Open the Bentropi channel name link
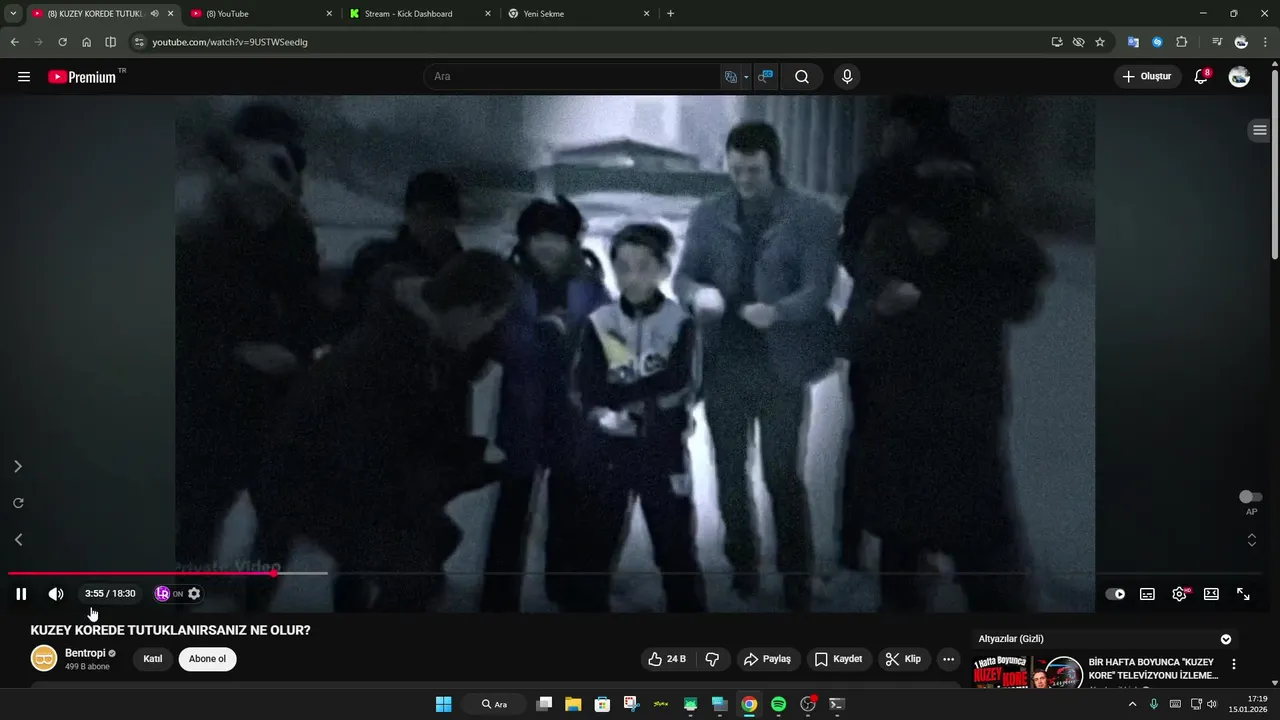Viewport: 1280px width, 720px height. (85, 653)
